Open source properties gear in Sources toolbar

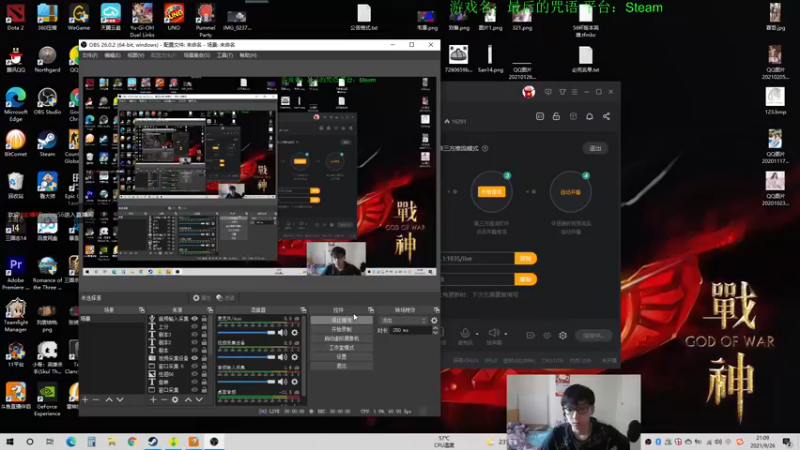[175, 400]
